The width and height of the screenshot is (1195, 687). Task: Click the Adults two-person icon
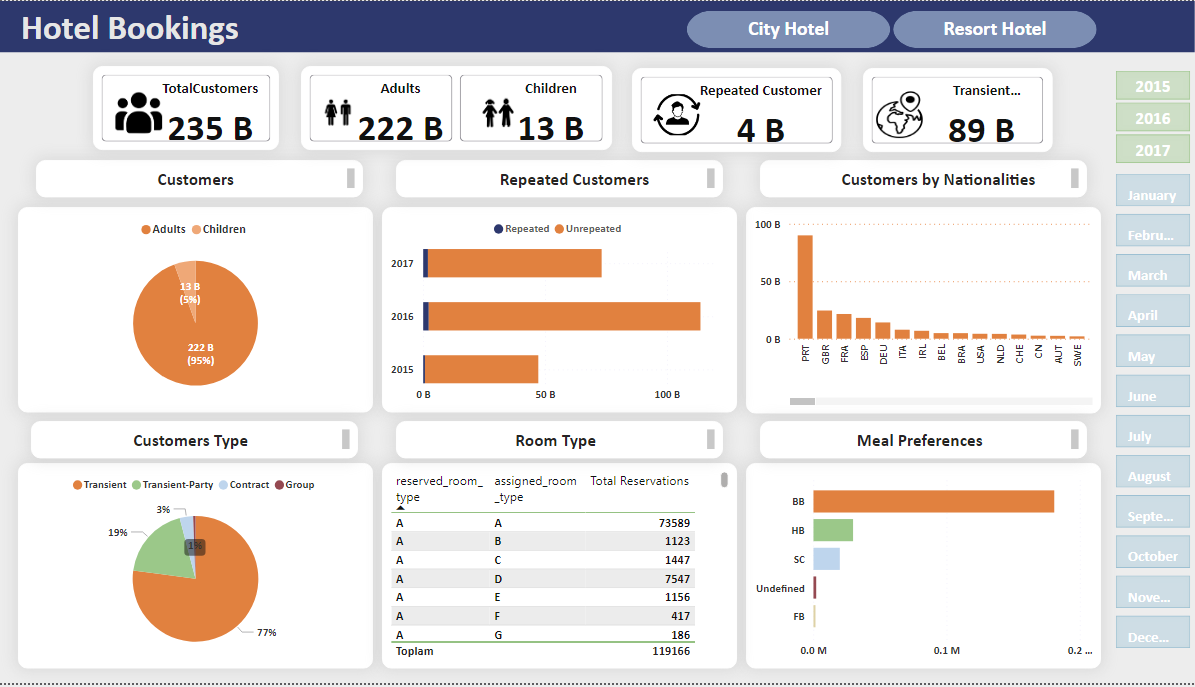(x=338, y=112)
